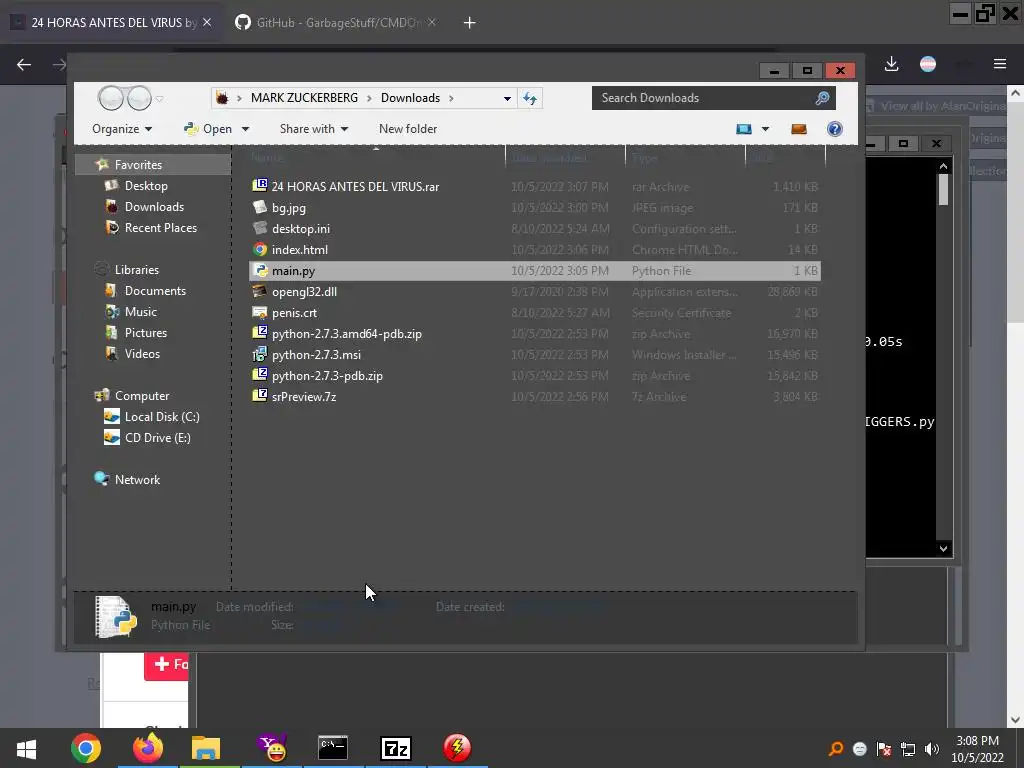
Task: Open Firefox from the taskbar
Action: coord(148,748)
